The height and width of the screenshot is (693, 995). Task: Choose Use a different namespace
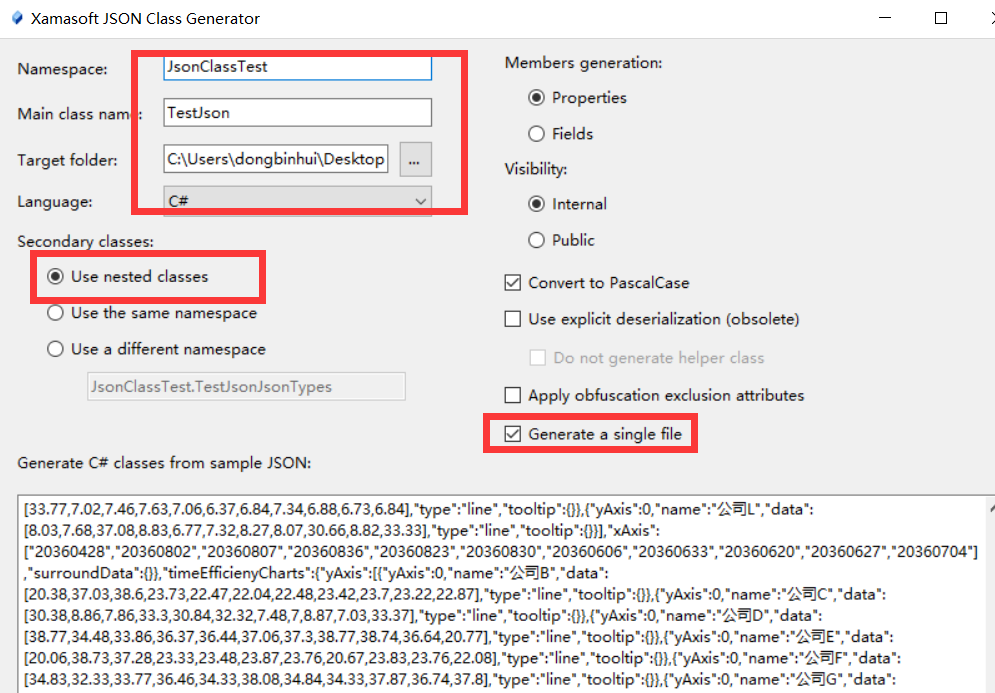click(x=55, y=349)
